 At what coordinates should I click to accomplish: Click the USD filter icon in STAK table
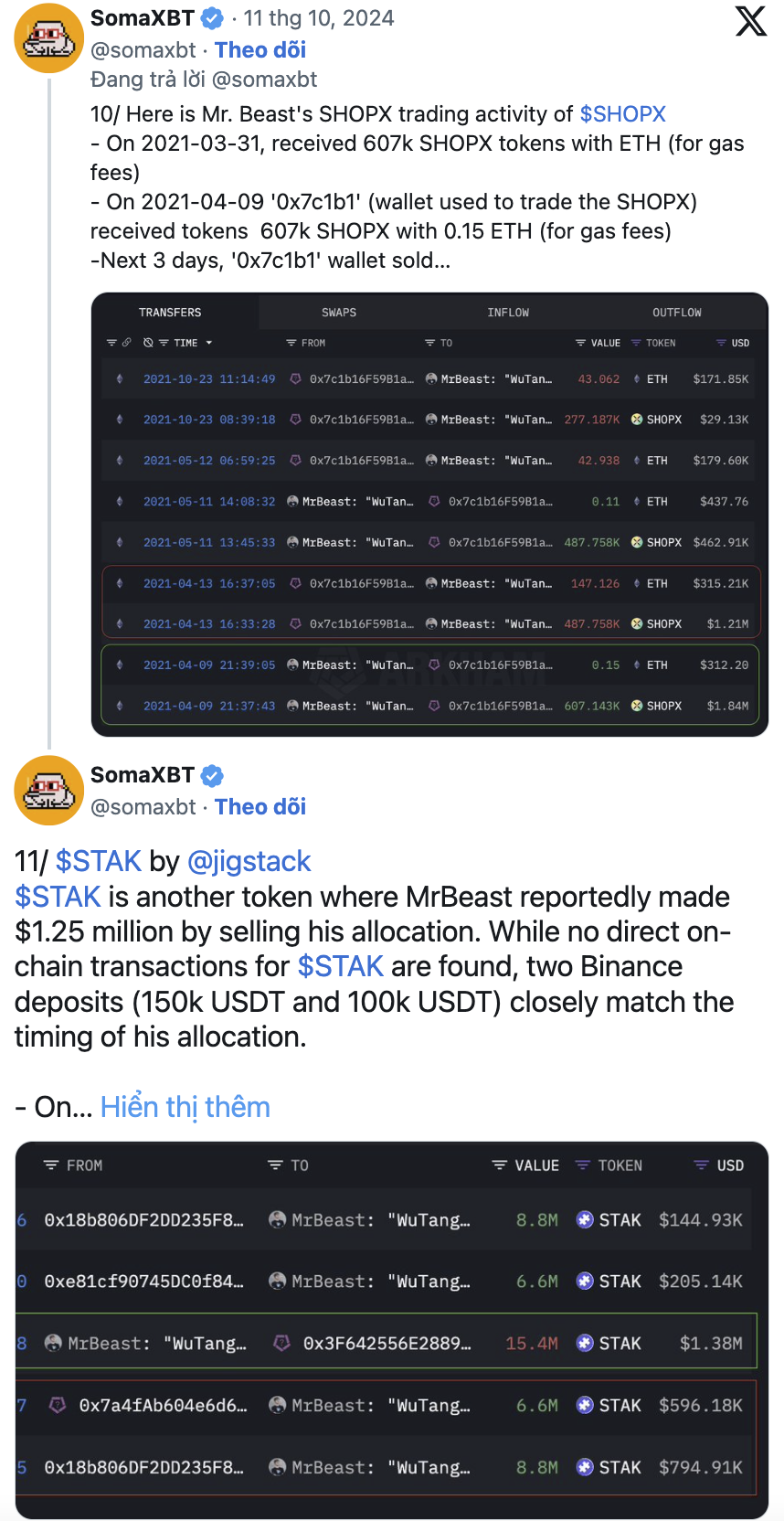click(702, 1165)
